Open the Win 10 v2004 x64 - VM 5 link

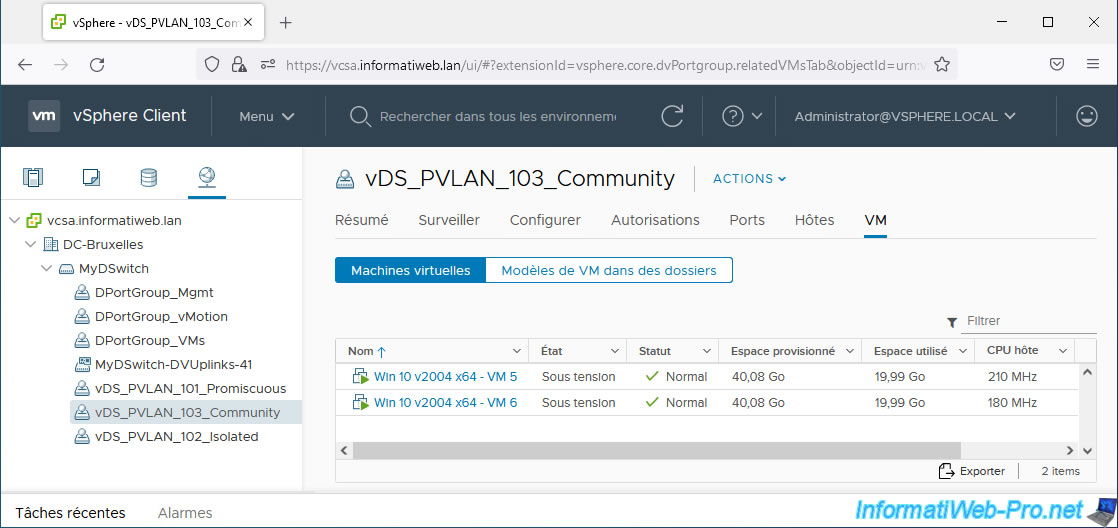click(x=446, y=376)
